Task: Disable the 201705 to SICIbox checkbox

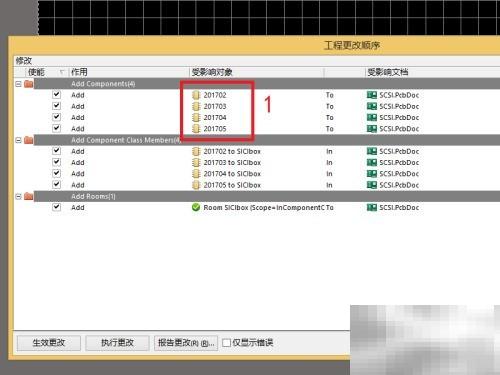Action: [x=57, y=185]
